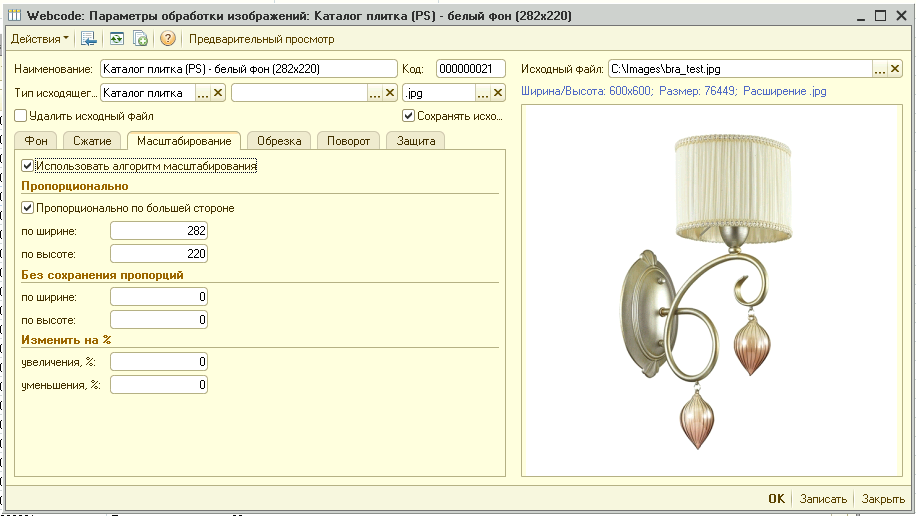Open the Обрезка tab
Image resolution: width=916 pixels, height=516 pixels.
click(279, 141)
